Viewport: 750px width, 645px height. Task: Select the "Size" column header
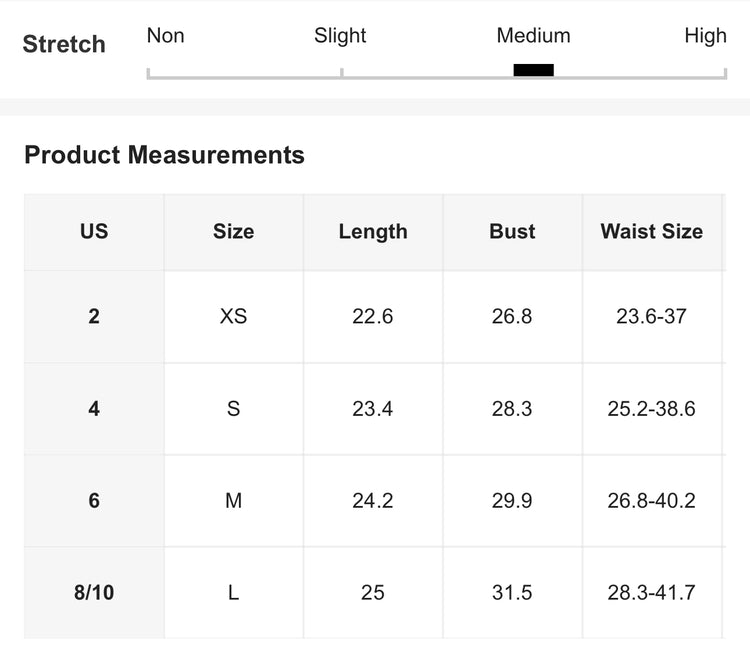click(233, 231)
